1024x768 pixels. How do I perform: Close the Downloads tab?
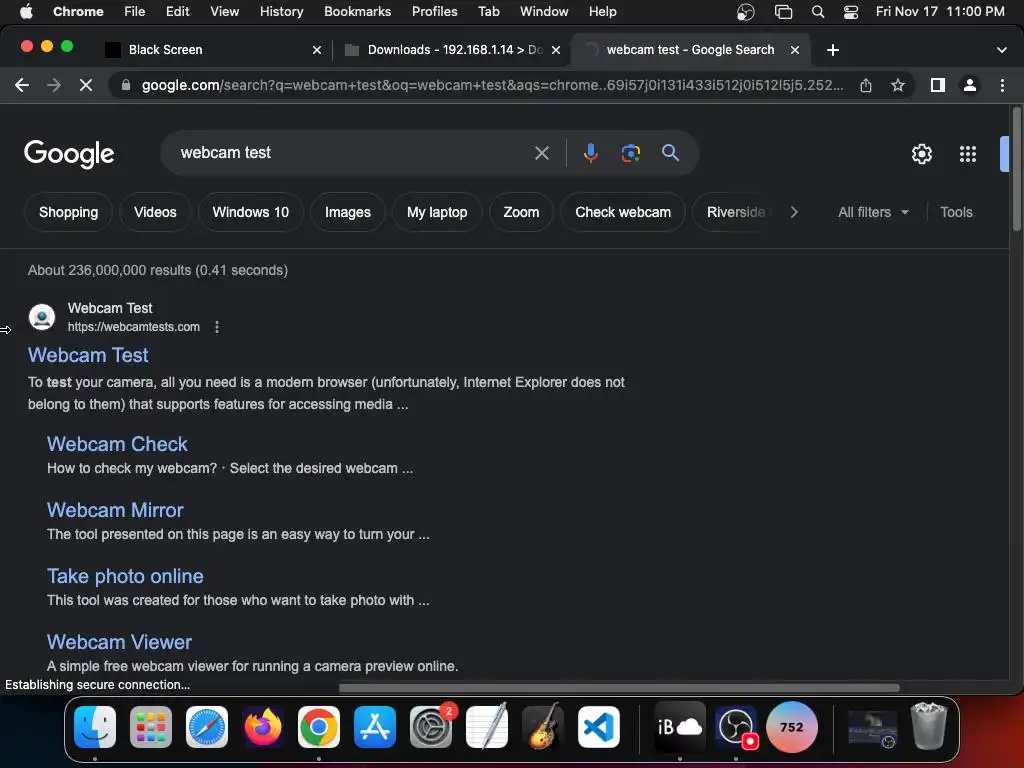click(x=556, y=50)
